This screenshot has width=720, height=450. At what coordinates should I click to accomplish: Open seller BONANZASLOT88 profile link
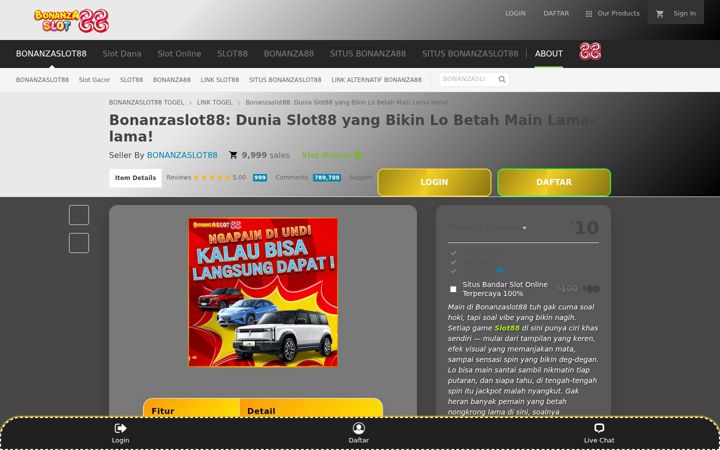pos(182,155)
